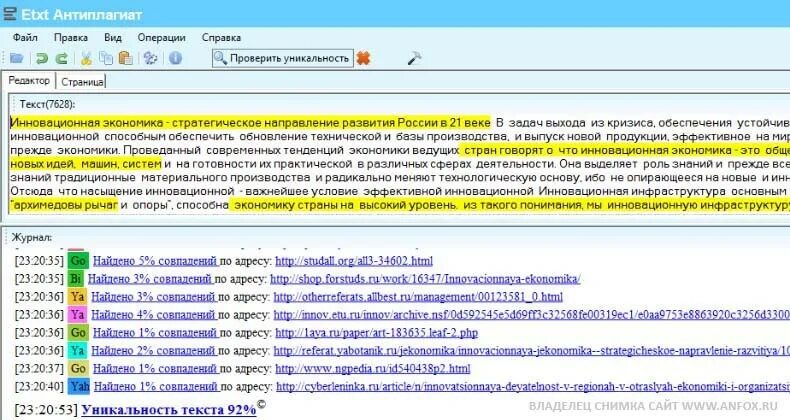Open the cyberleninka.ru article URL
Viewport: 790px width, 420px height.
point(533,386)
